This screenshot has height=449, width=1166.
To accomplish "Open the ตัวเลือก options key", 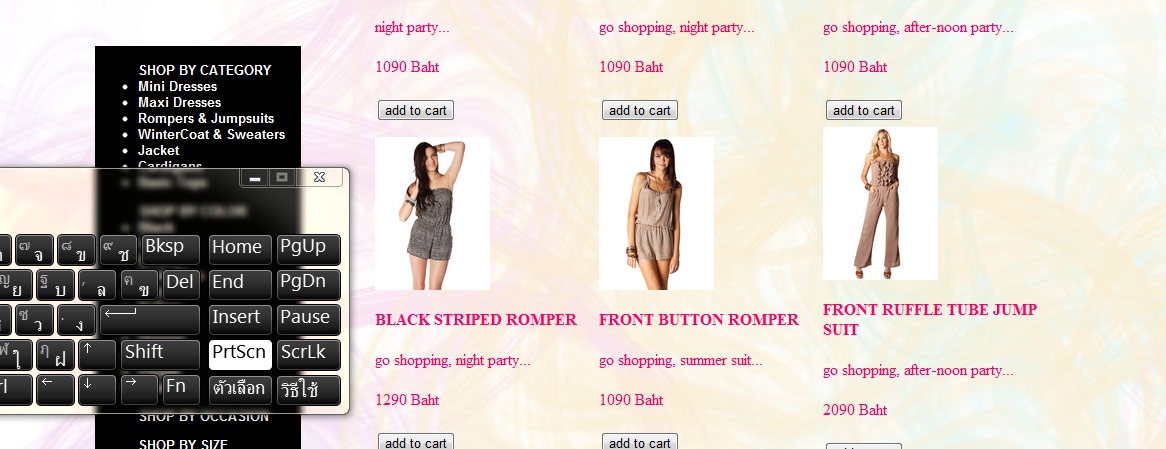I will [x=240, y=390].
